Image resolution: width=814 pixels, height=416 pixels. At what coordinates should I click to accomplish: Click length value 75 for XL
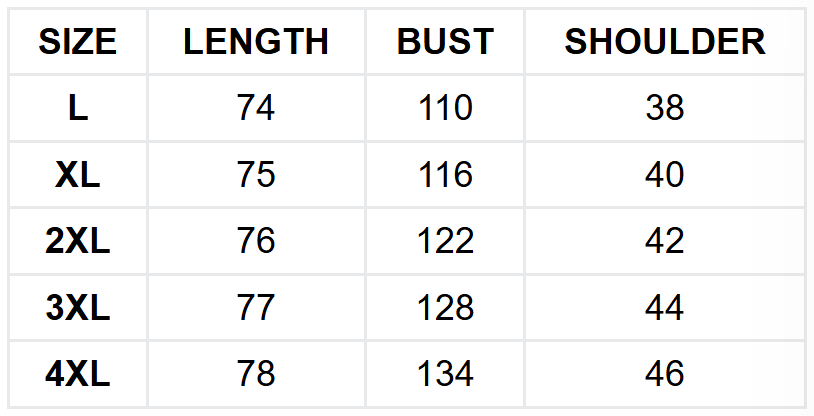[256, 175]
